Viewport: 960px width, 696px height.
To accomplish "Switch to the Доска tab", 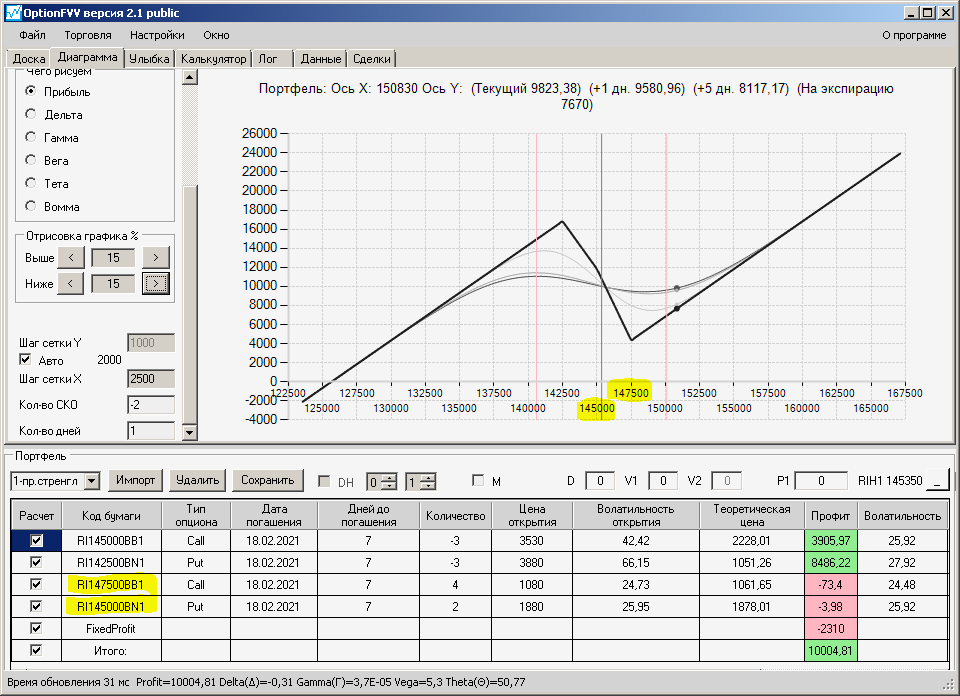I will pos(29,59).
